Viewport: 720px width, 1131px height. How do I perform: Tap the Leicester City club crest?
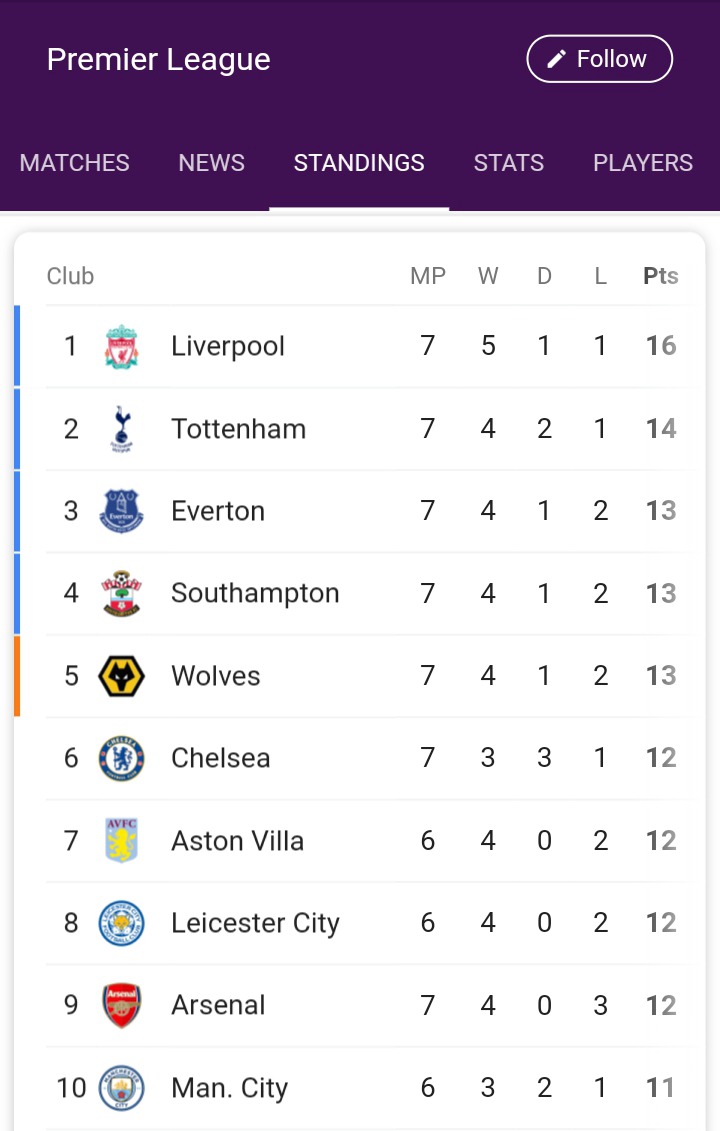122,923
